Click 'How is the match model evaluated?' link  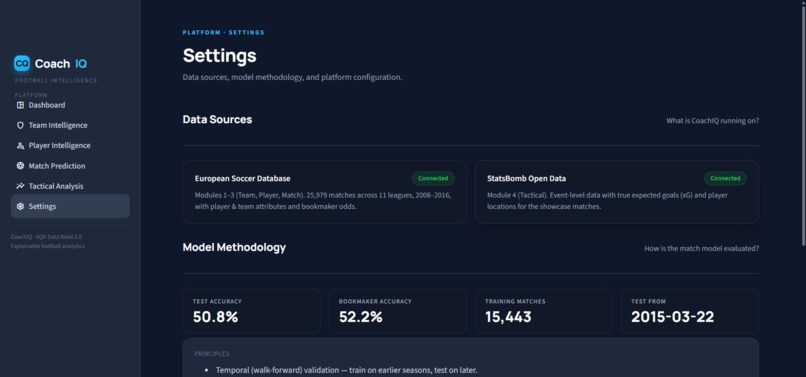pyautogui.click(x=702, y=248)
